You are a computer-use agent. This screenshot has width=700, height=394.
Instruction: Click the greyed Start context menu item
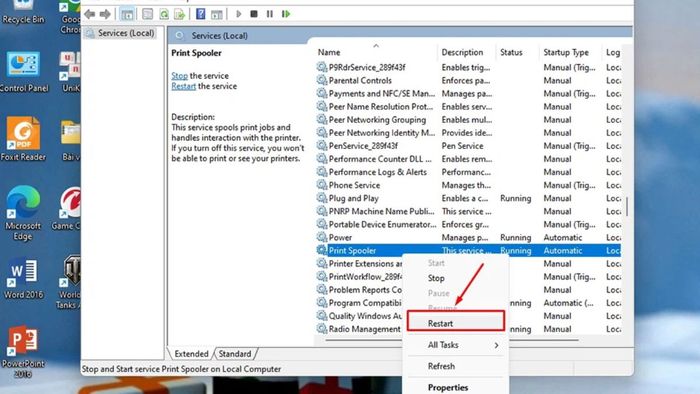[436, 263]
